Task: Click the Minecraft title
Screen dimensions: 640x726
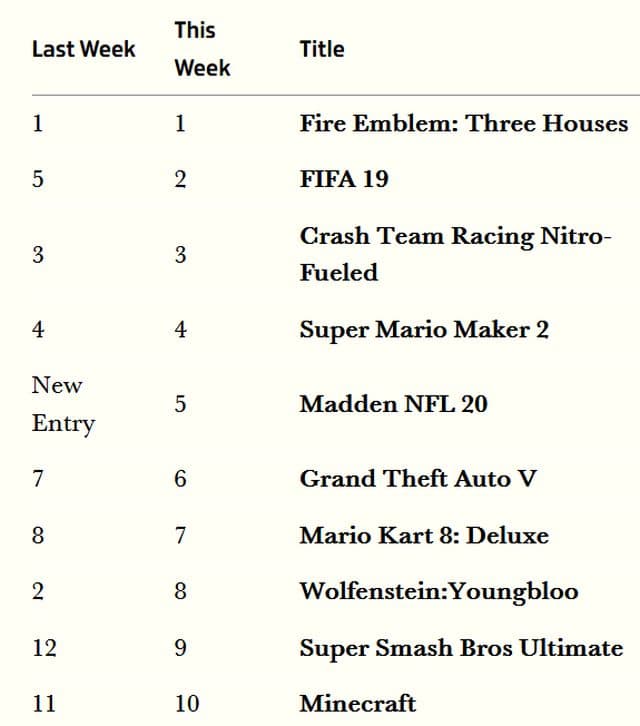Action: (357, 704)
